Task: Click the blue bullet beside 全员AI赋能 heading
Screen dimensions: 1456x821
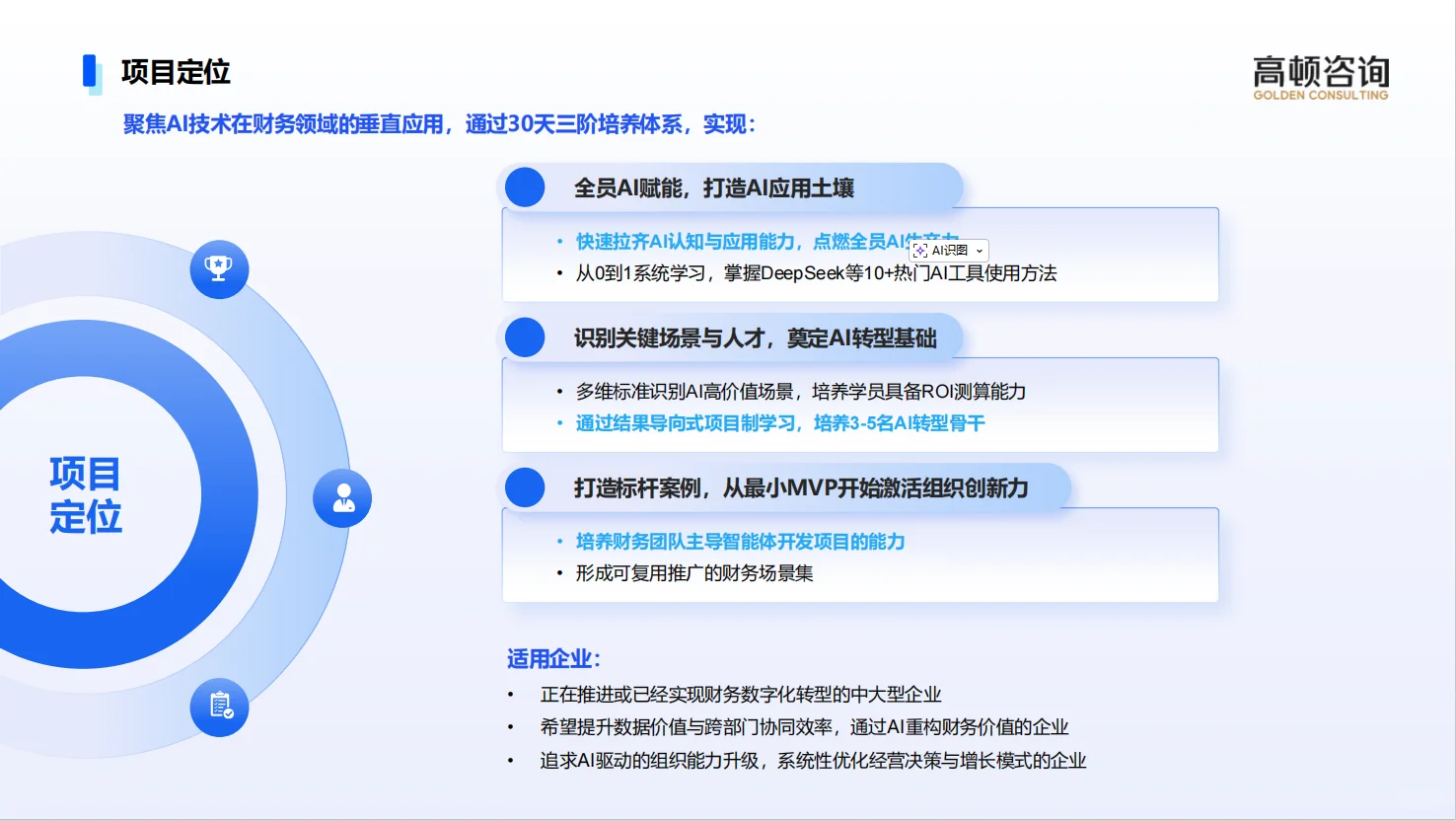Action: pos(525,187)
